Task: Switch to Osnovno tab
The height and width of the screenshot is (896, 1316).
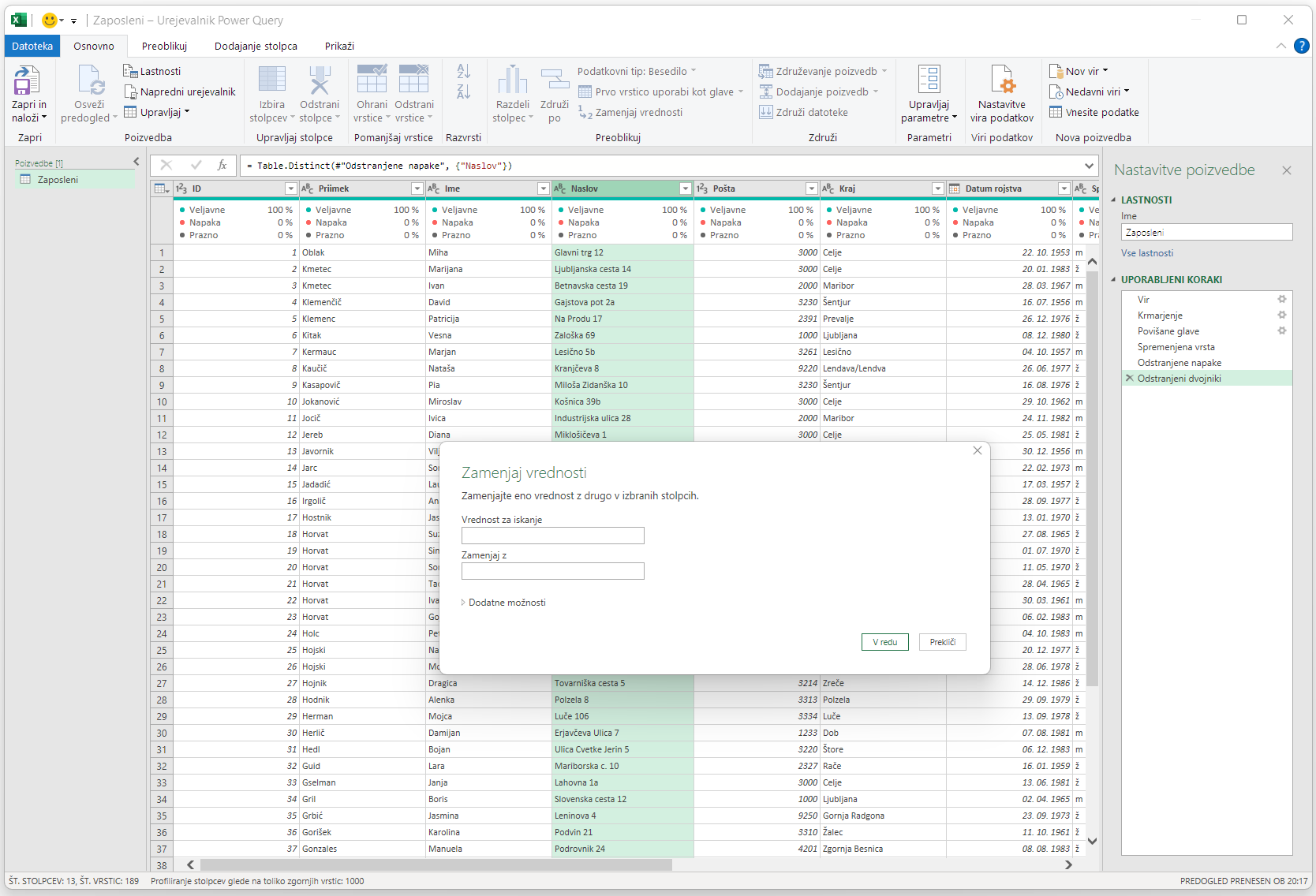Action: click(94, 46)
